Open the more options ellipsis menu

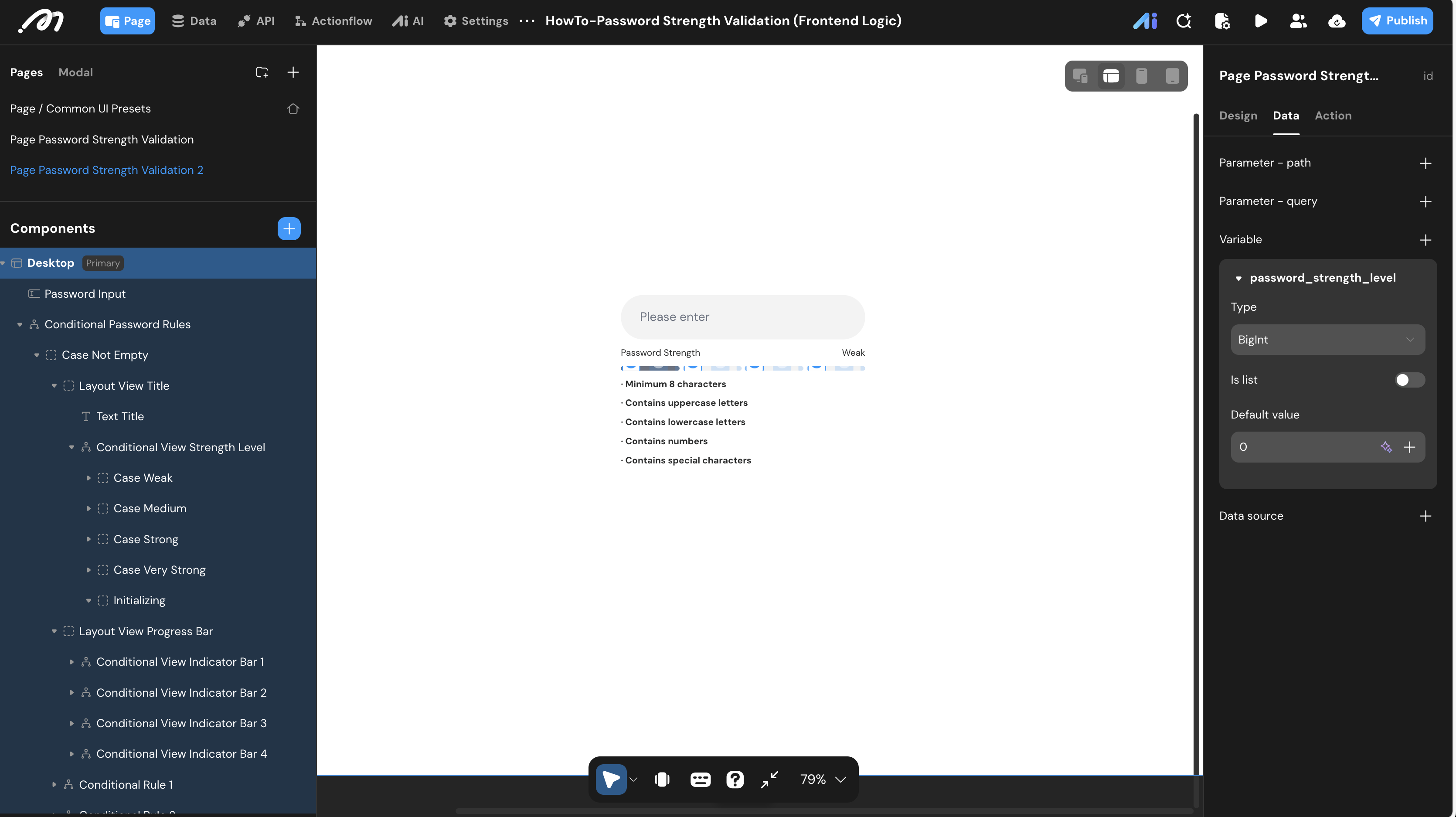pyautogui.click(x=527, y=21)
